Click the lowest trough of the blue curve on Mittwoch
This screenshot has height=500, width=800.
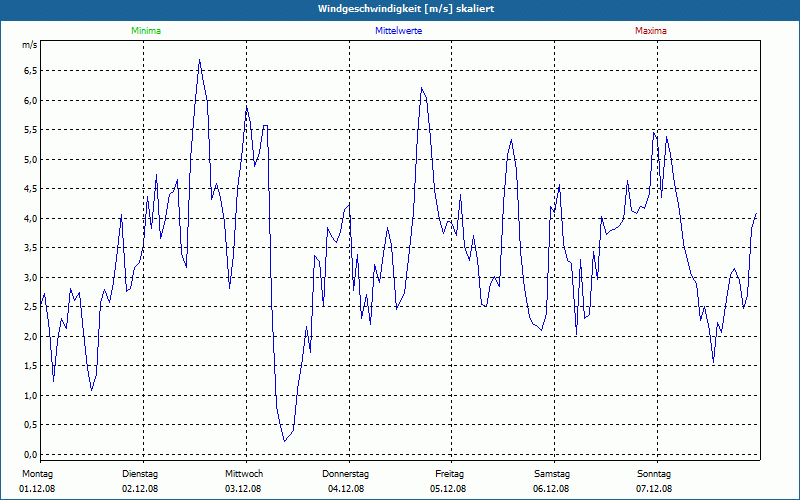point(284,441)
